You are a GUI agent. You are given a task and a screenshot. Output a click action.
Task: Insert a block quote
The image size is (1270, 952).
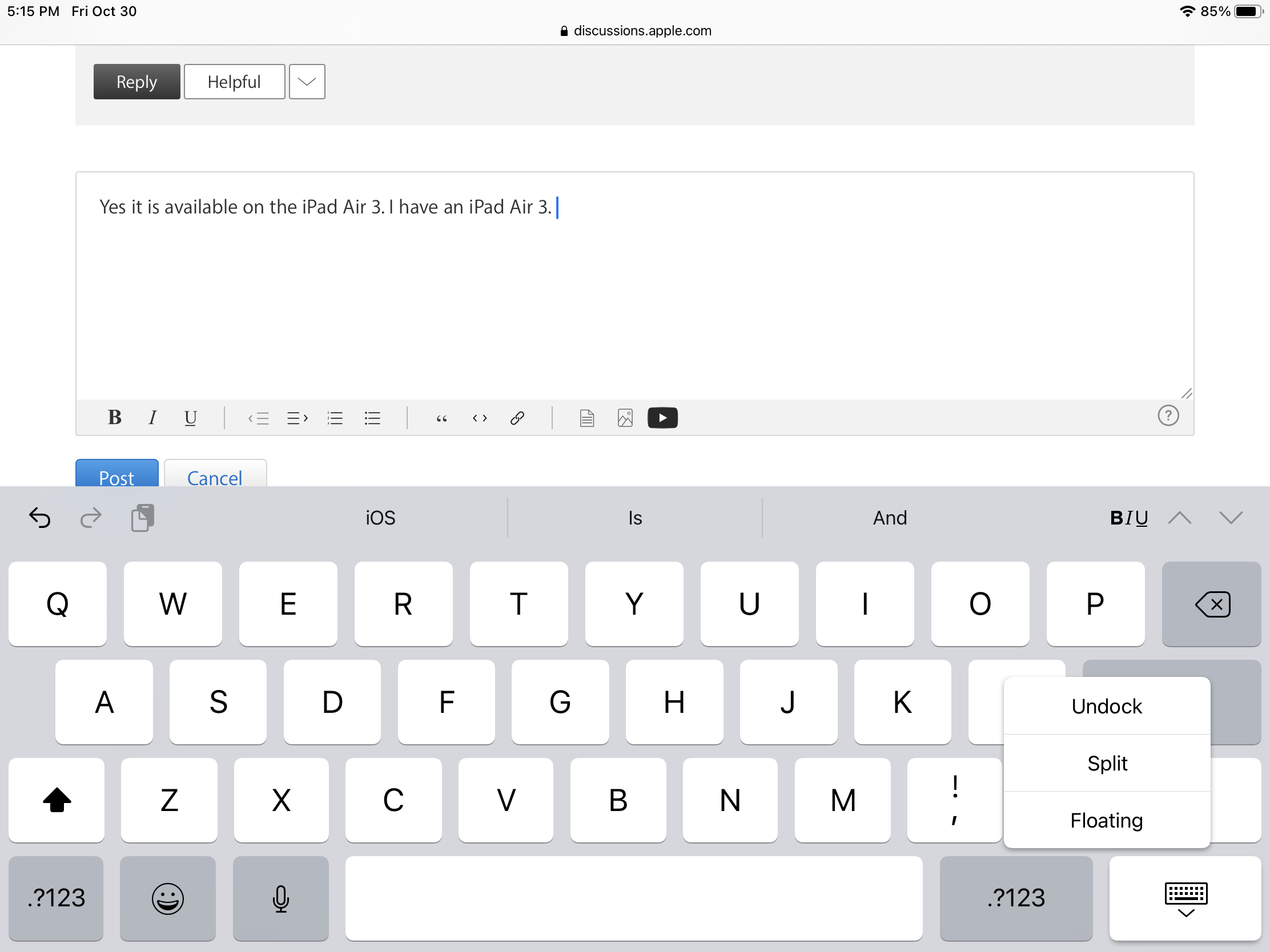(441, 418)
